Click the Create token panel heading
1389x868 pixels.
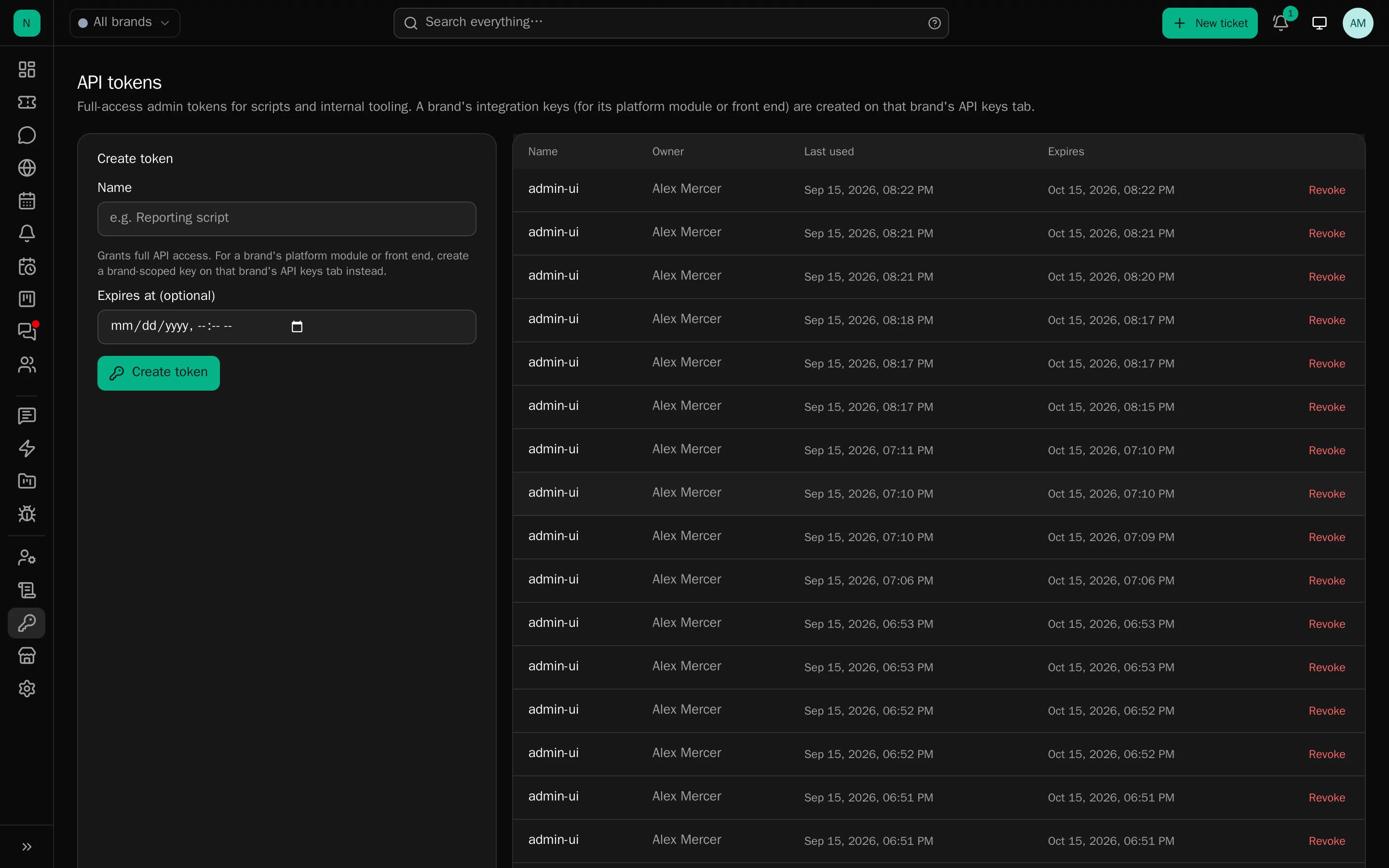(135, 159)
